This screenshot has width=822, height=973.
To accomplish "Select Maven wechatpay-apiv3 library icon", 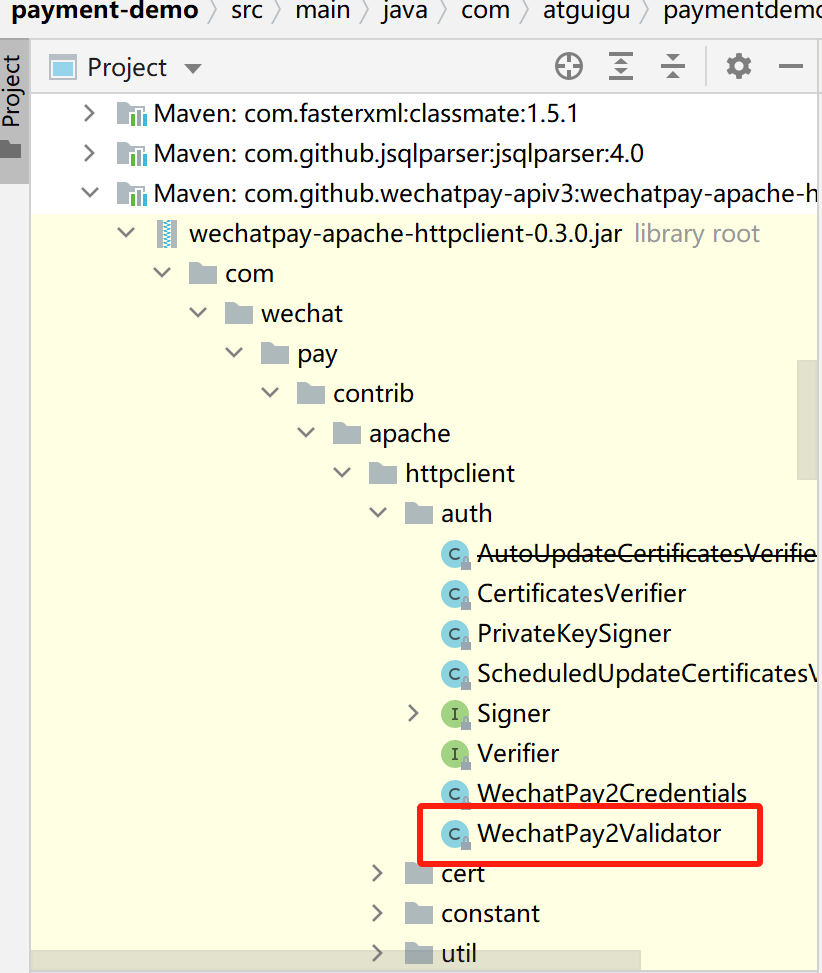I will (132, 194).
